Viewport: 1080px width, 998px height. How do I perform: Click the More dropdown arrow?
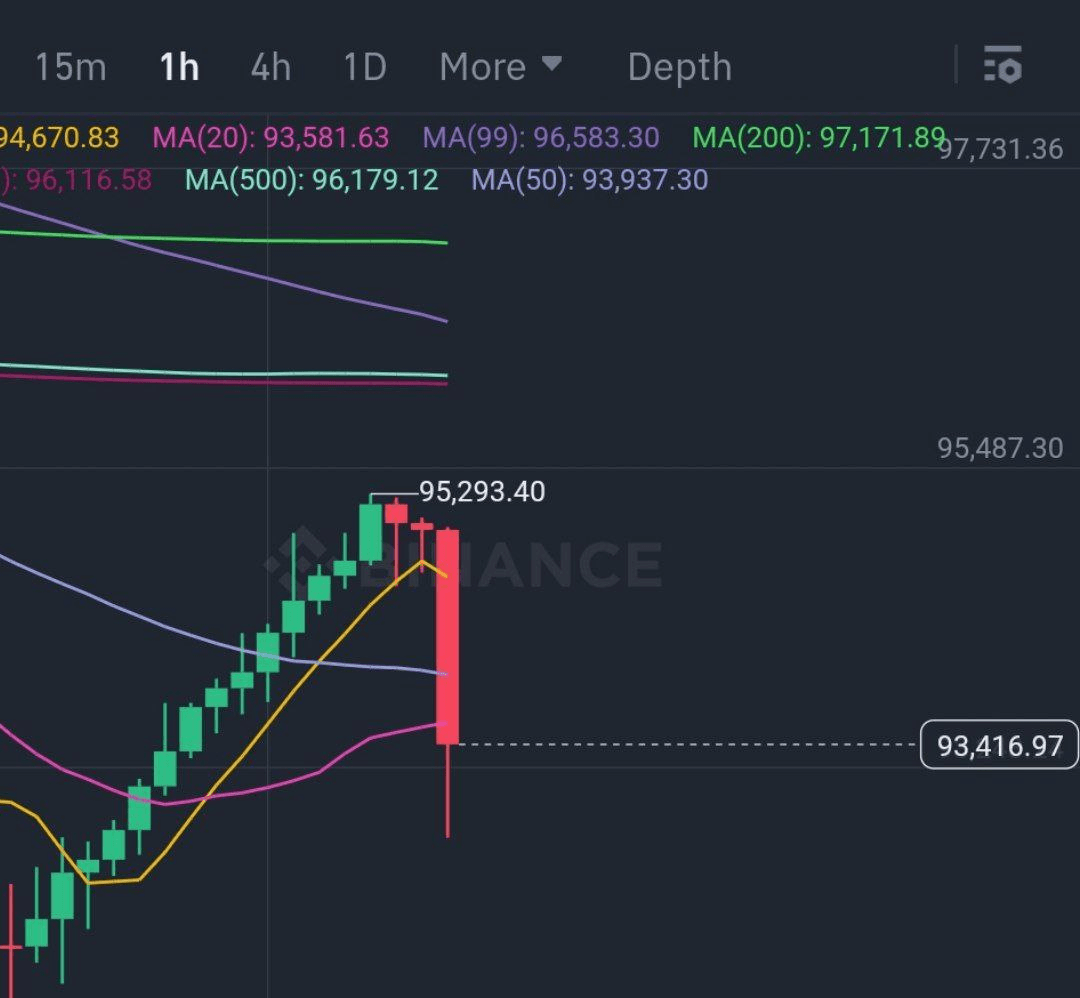coord(551,65)
